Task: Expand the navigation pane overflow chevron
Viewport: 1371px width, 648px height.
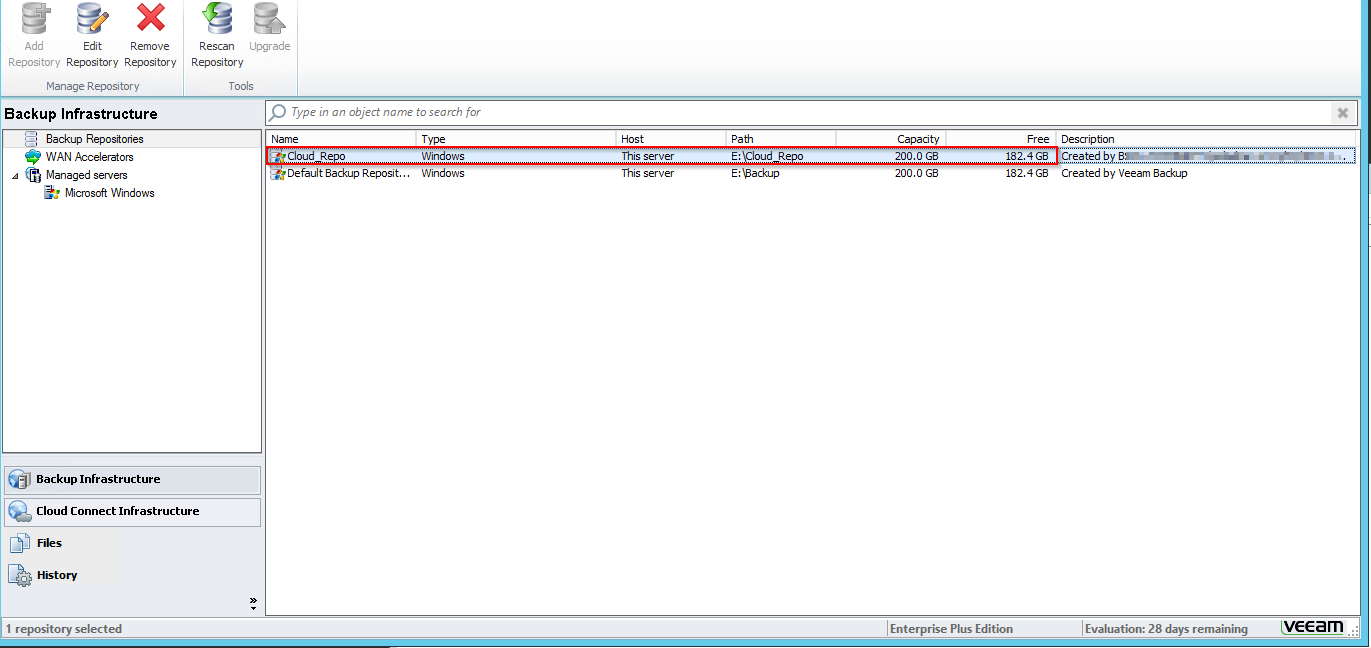Action: (x=253, y=604)
